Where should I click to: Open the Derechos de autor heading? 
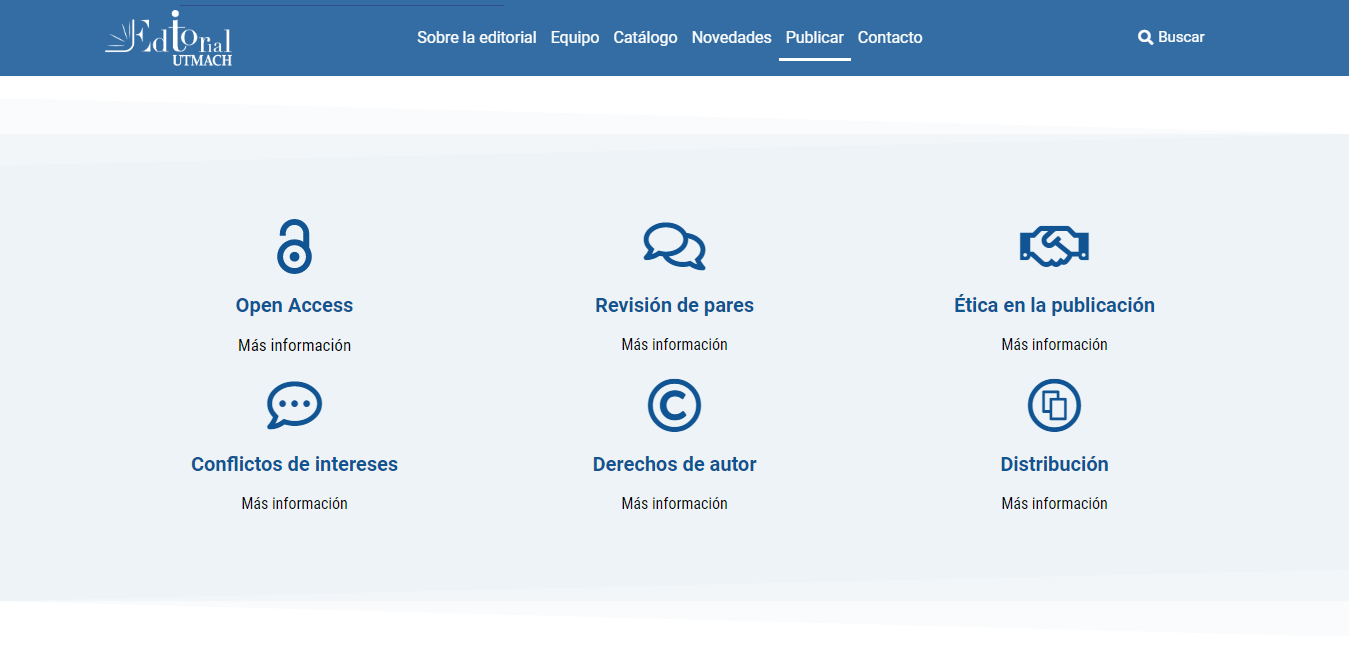point(674,464)
